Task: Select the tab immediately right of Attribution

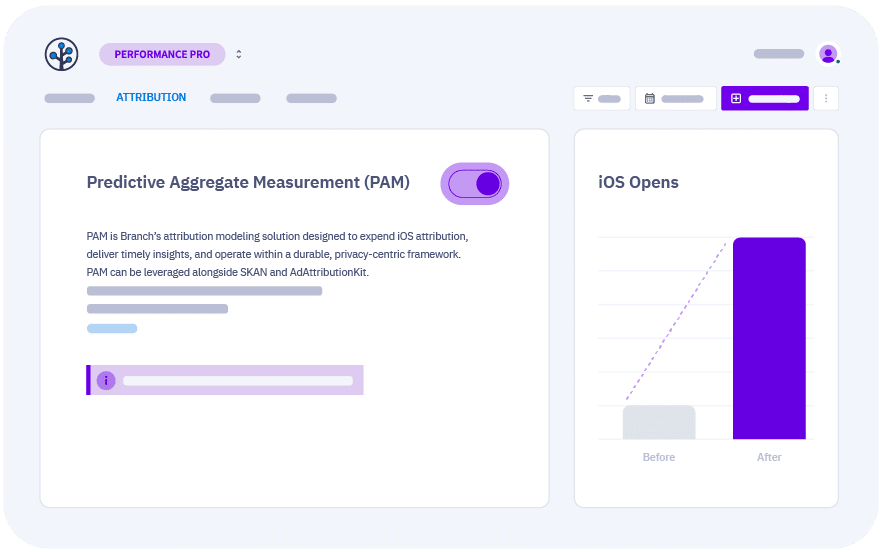Action: (235, 99)
